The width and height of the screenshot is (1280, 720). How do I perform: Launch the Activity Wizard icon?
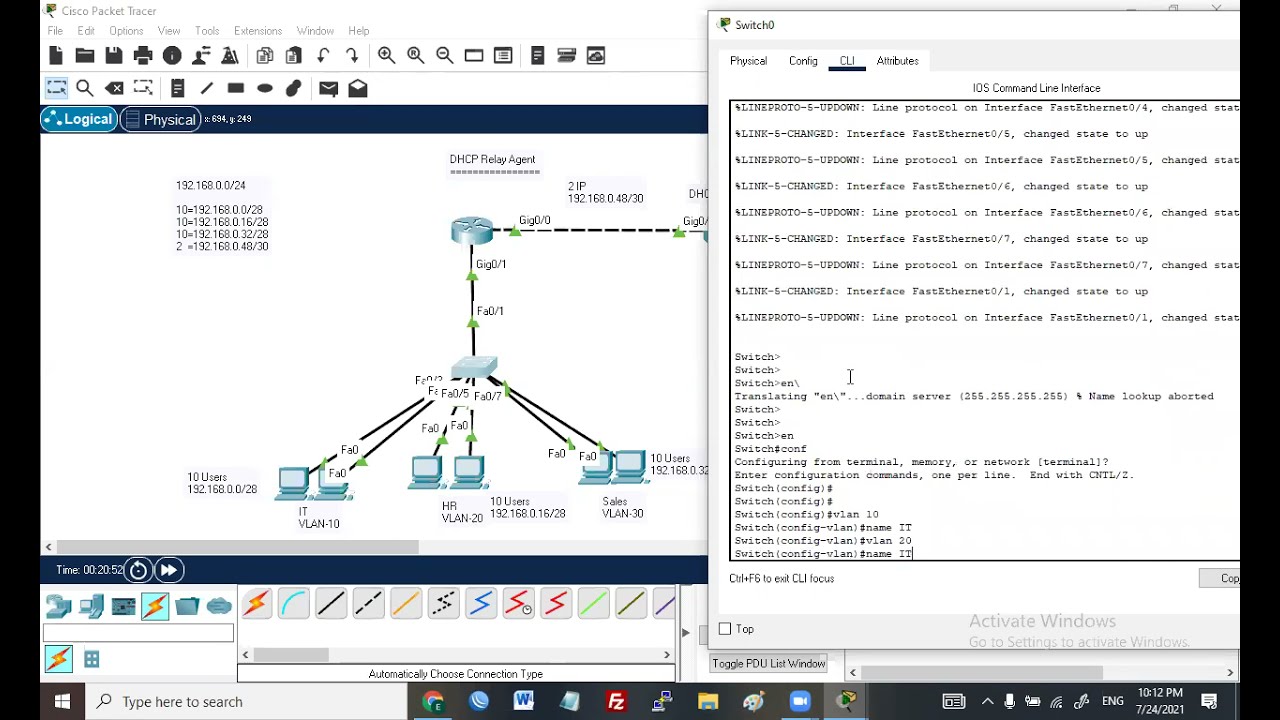[201, 56]
